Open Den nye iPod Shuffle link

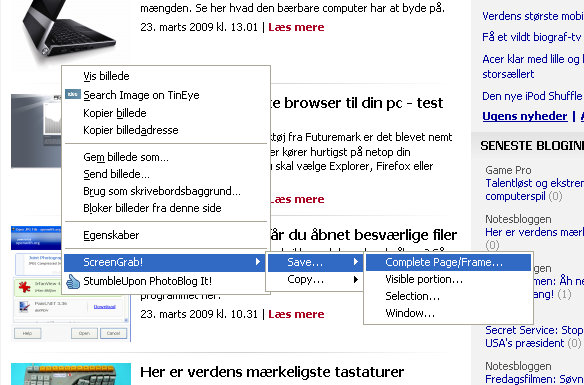pyautogui.click(x=533, y=96)
